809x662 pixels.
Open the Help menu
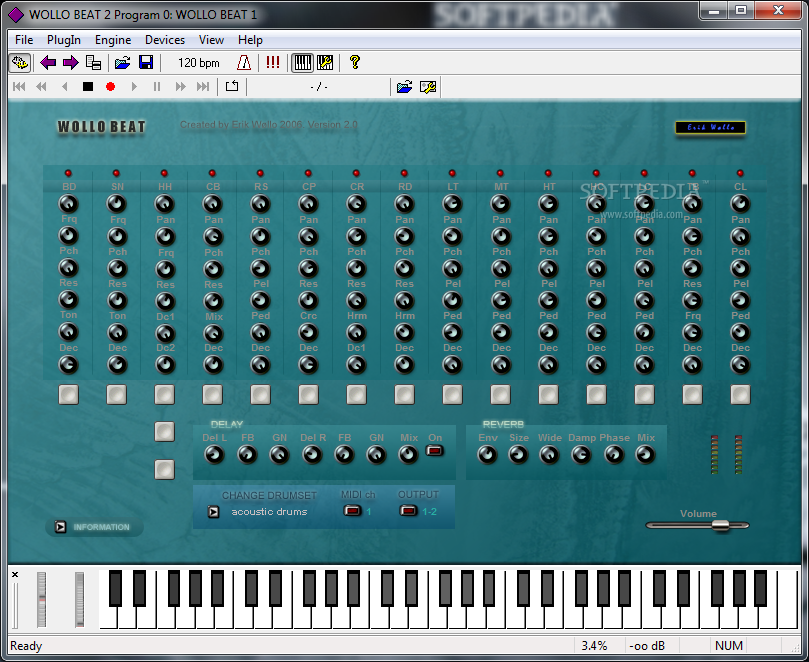point(250,40)
